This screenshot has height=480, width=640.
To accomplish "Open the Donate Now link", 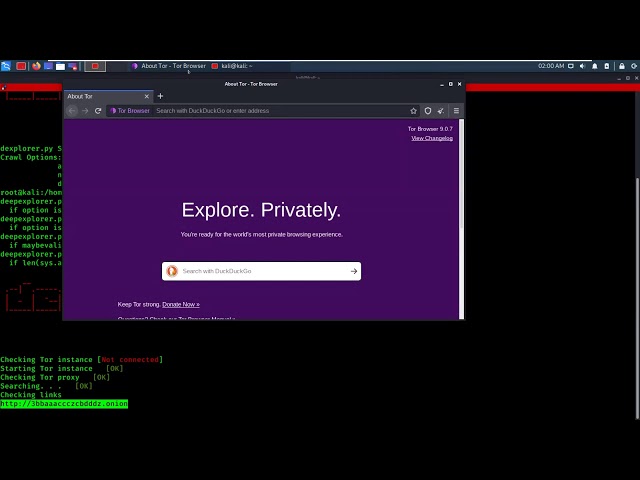I will pos(181,304).
